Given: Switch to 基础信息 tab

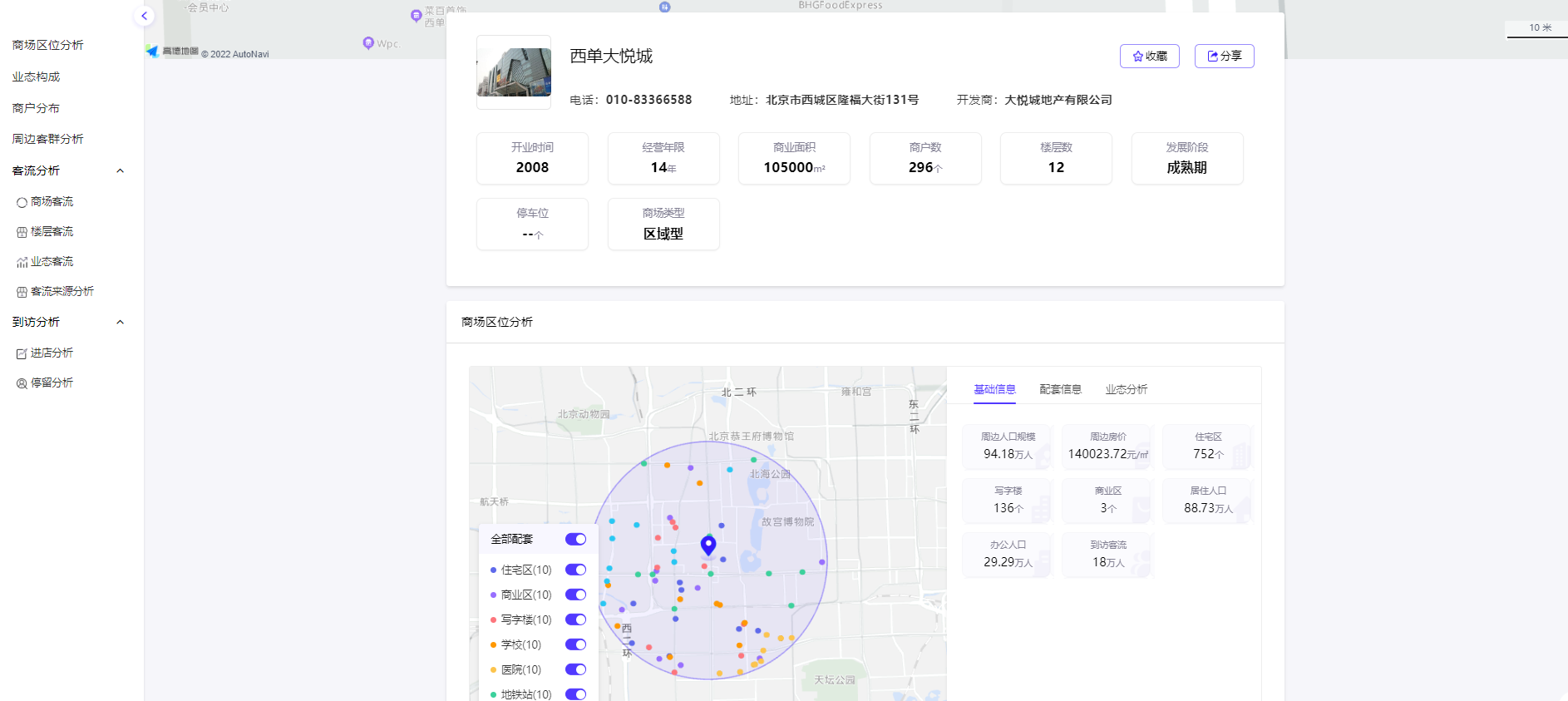Looking at the screenshot, I should pyautogui.click(x=994, y=389).
